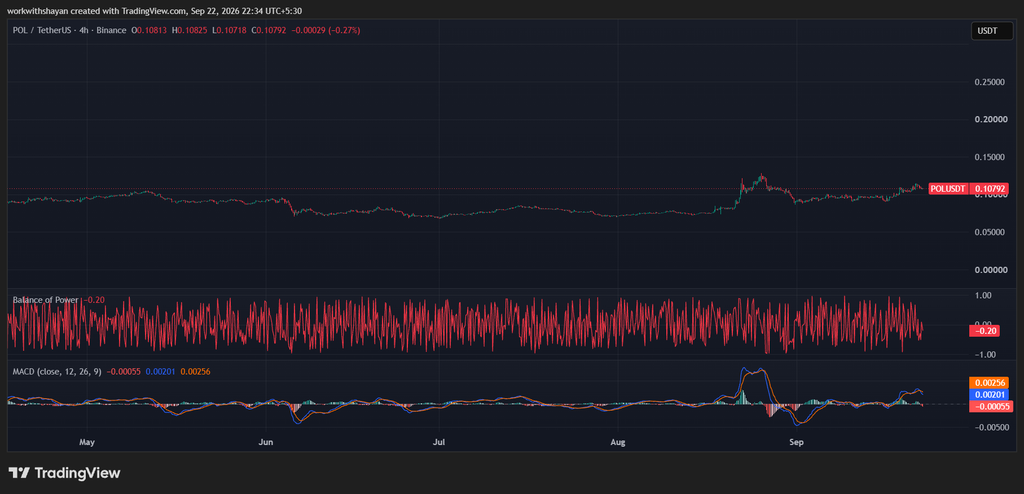Click the Jul label on time axis
1024x494 pixels.
tap(440, 442)
